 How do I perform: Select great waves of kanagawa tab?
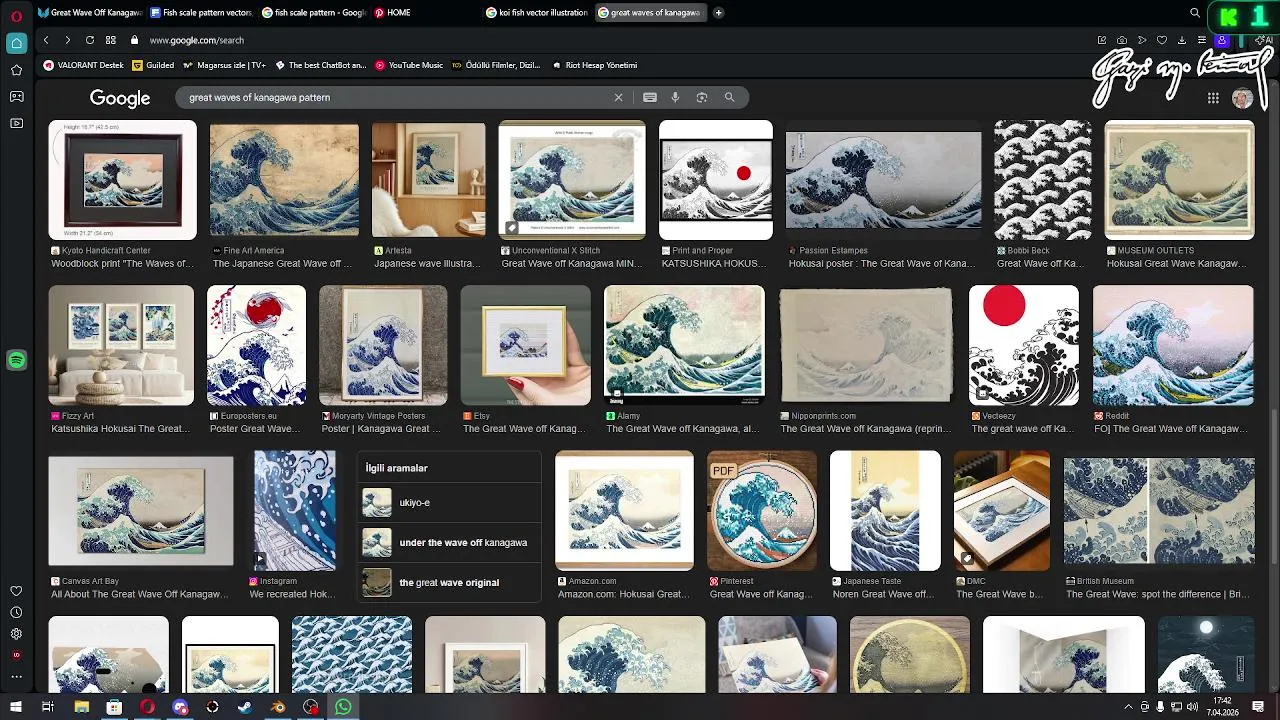(650, 13)
